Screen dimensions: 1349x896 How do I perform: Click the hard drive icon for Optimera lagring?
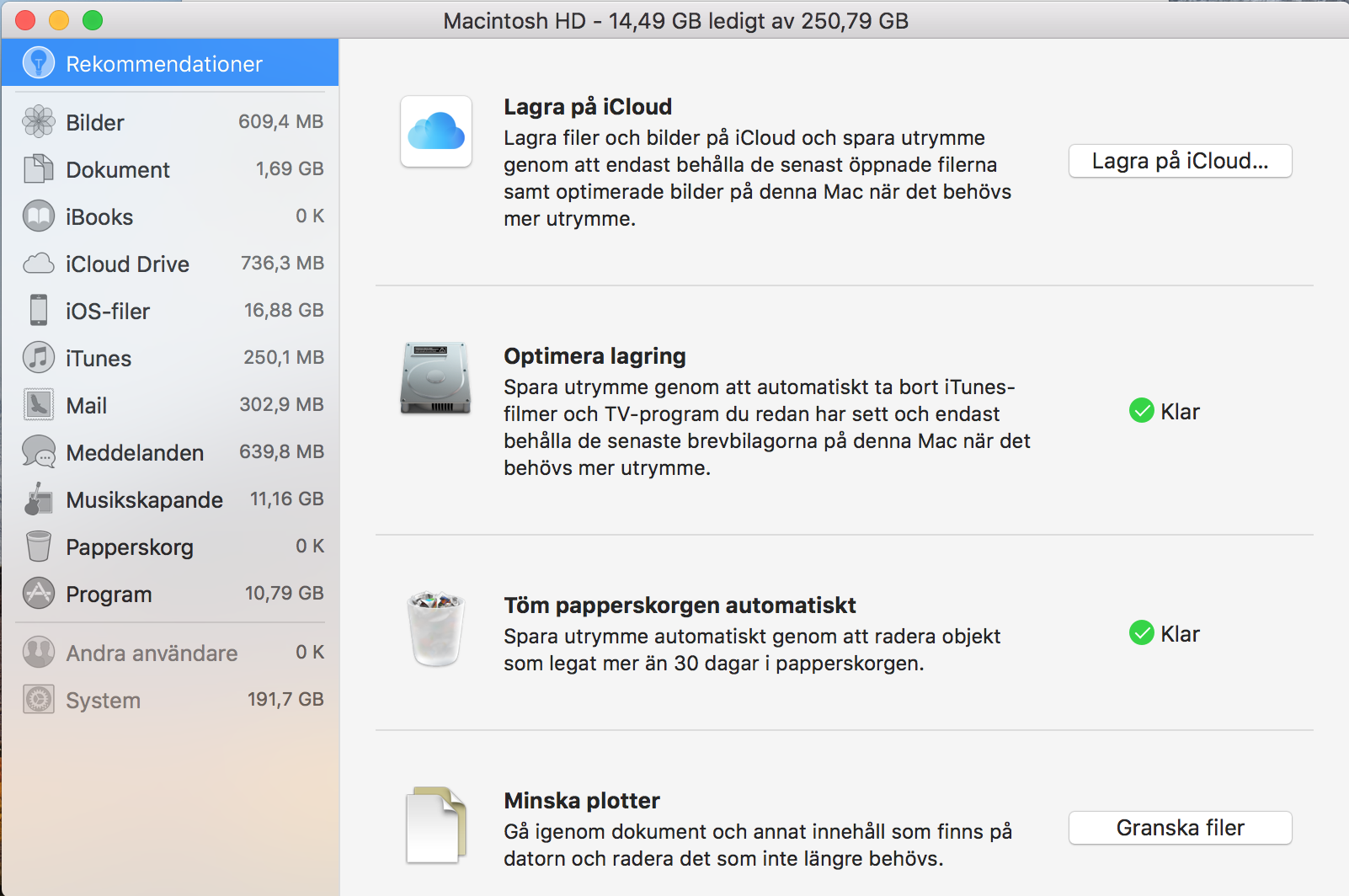tap(435, 378)
